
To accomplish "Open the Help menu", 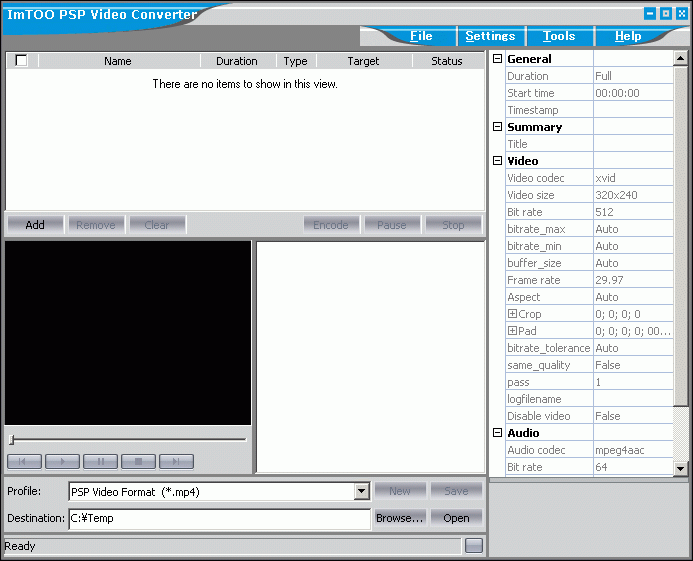I will click(628, 36).
